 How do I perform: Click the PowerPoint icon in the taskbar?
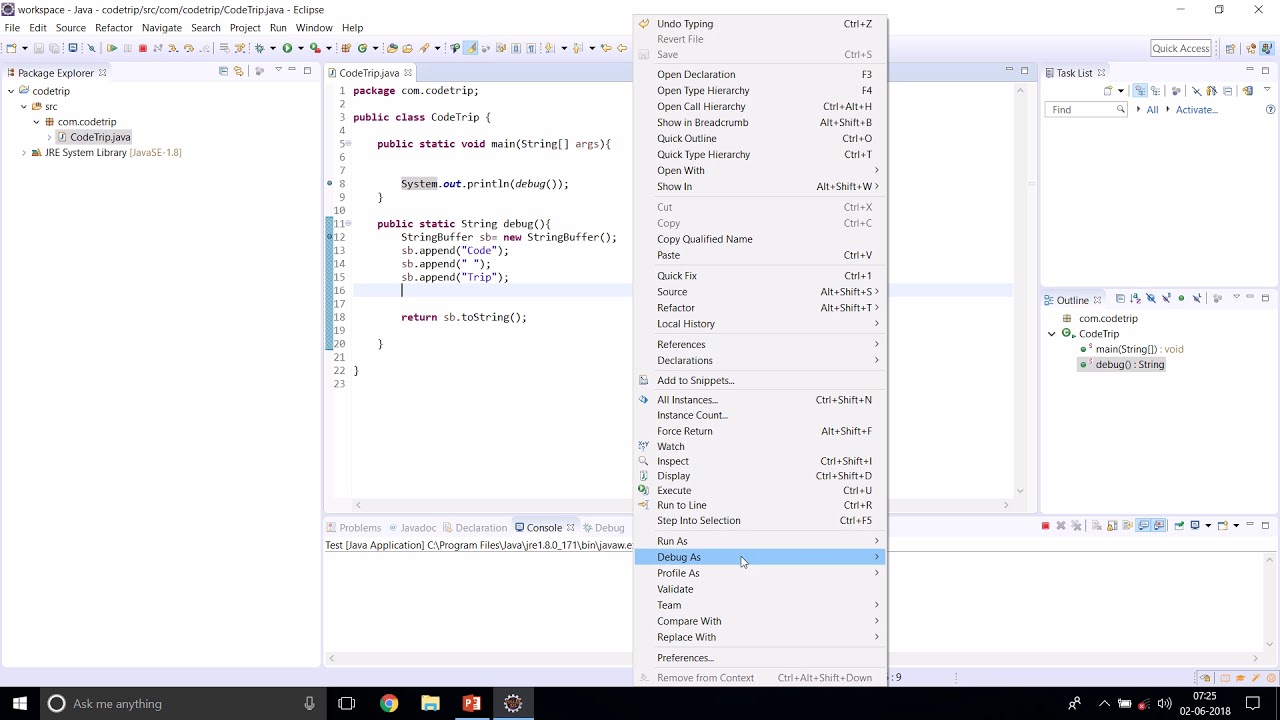(472, 703)
